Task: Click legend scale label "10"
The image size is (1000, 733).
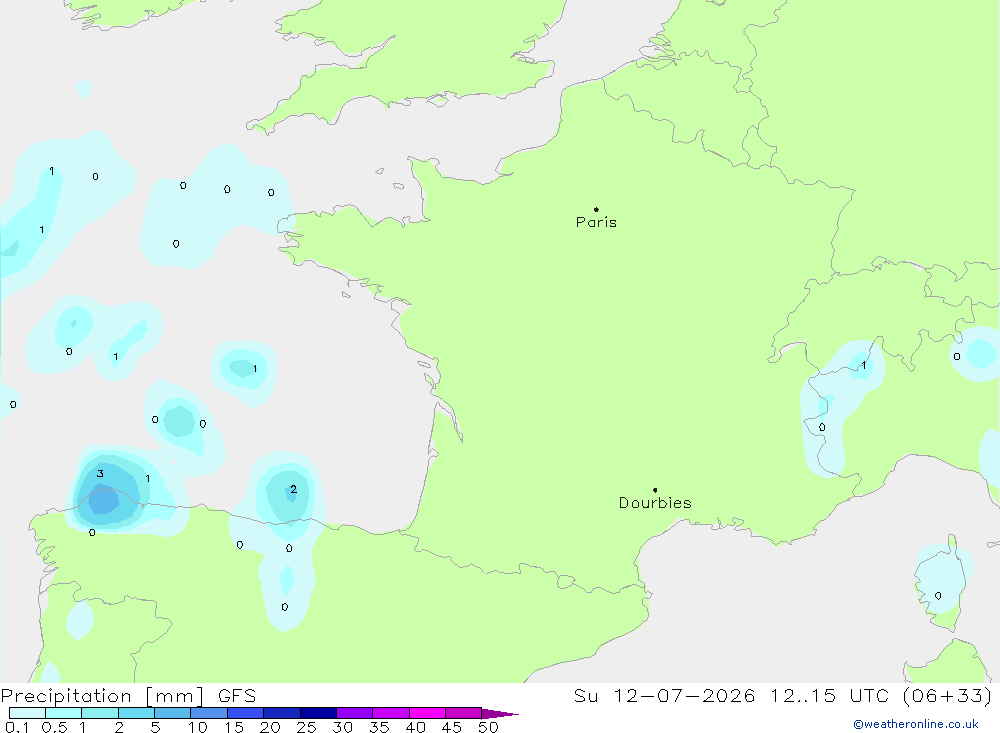Action: (198, 727)
